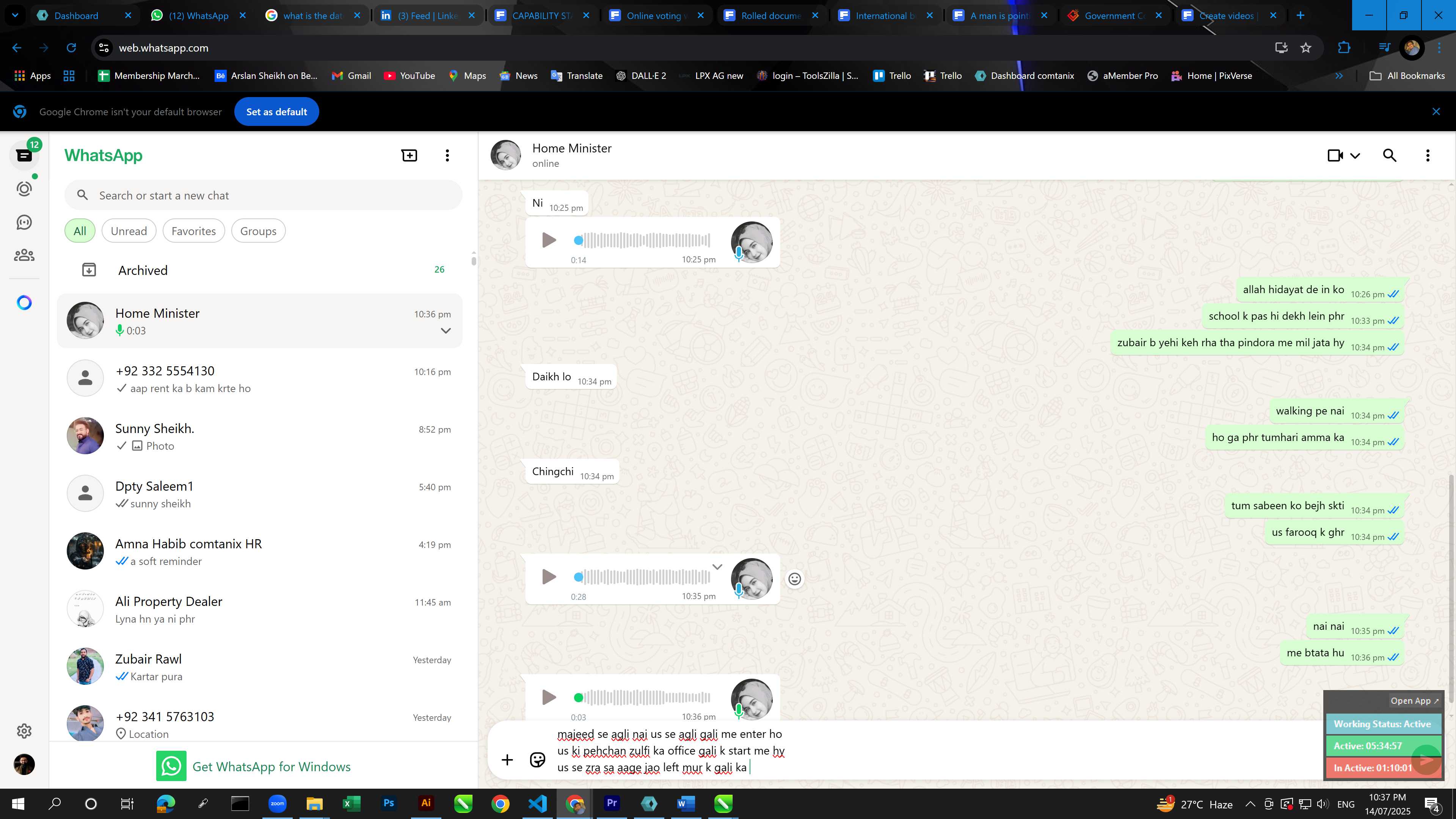Switch to the Government tab
This screenshot has width=1456, height=819.
click(1114, 16)
